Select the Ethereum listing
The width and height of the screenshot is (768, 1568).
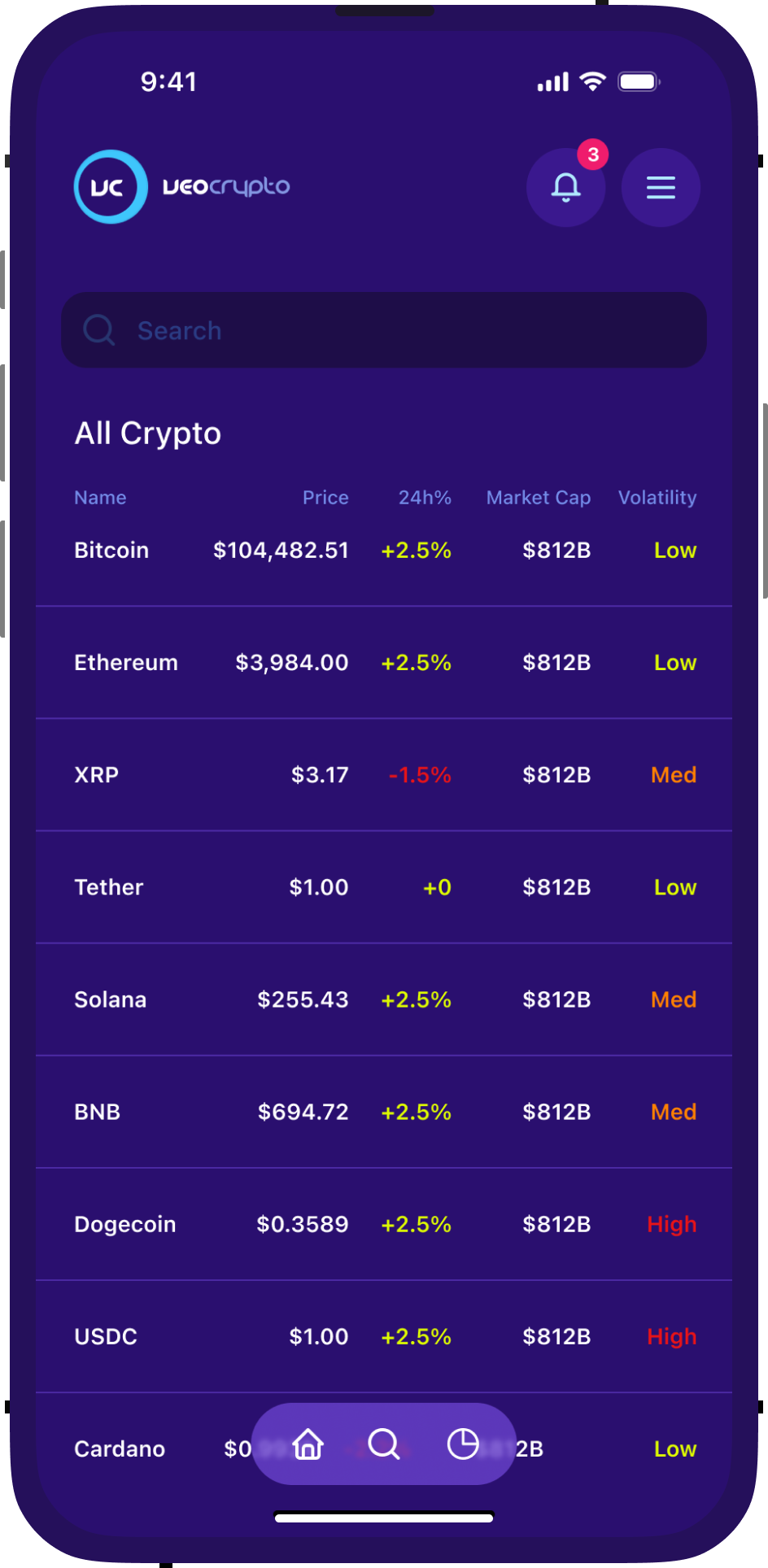click(126, 663)
